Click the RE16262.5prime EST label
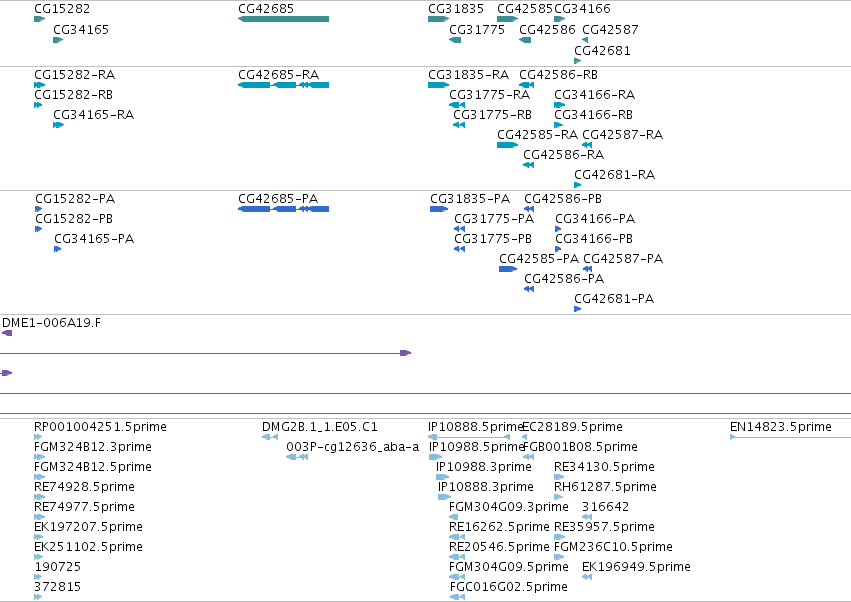 coord(499,527)
